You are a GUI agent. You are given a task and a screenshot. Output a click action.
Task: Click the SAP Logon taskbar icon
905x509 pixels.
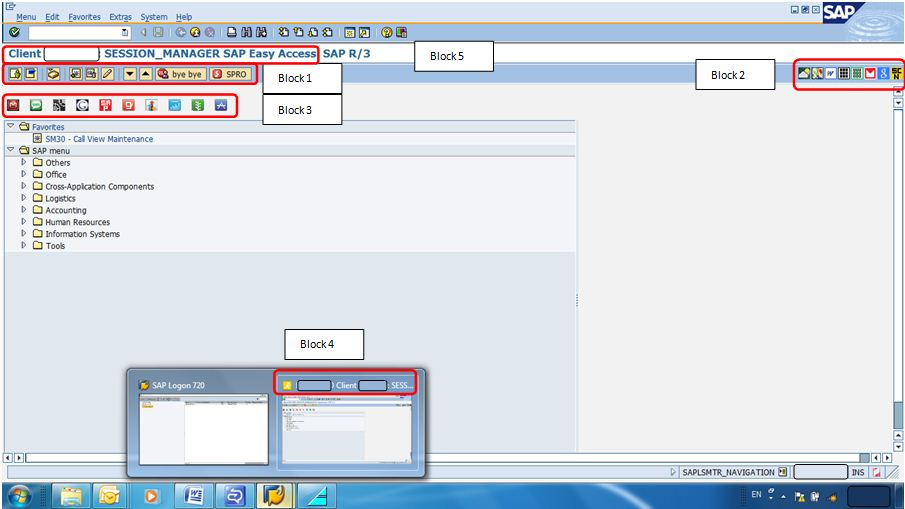pyautogui.click(x=274, y=496)
